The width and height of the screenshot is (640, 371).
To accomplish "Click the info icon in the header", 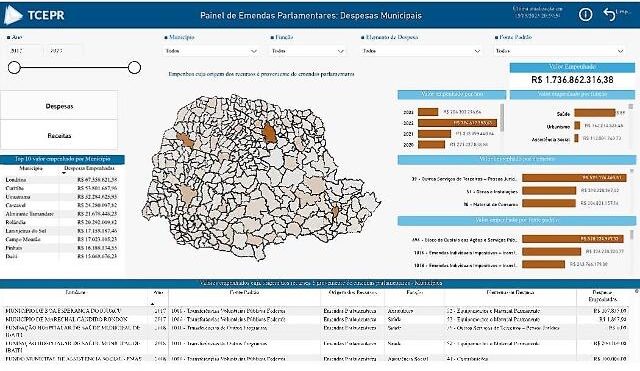I will (585, 15).
